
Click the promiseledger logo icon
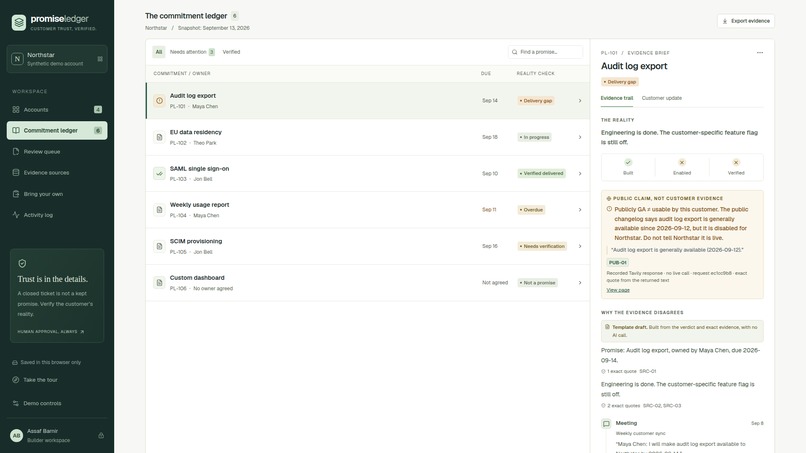coord(19,22)
